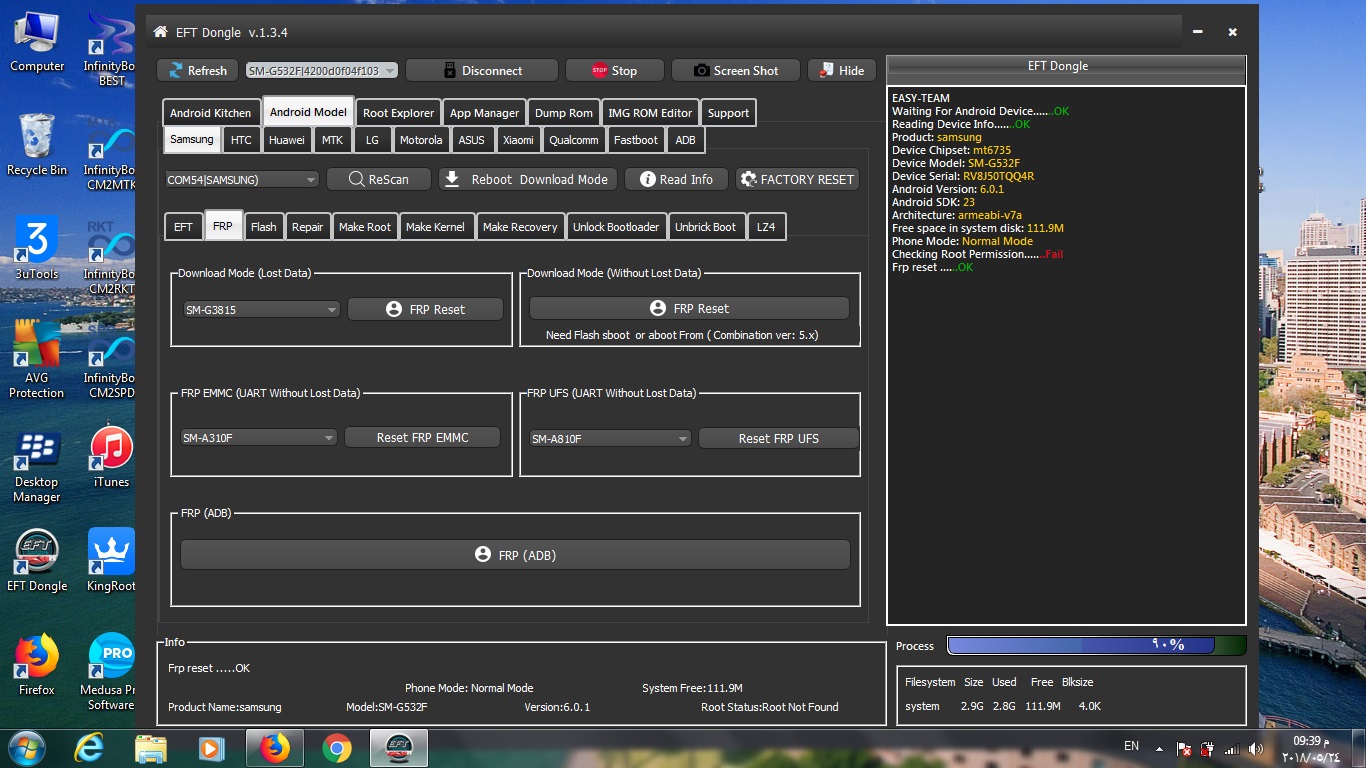Image resolution: width=1366 pixels, height=768 pixels.
Task: Switch to the Android Kitchen tab
Action: 211,113
